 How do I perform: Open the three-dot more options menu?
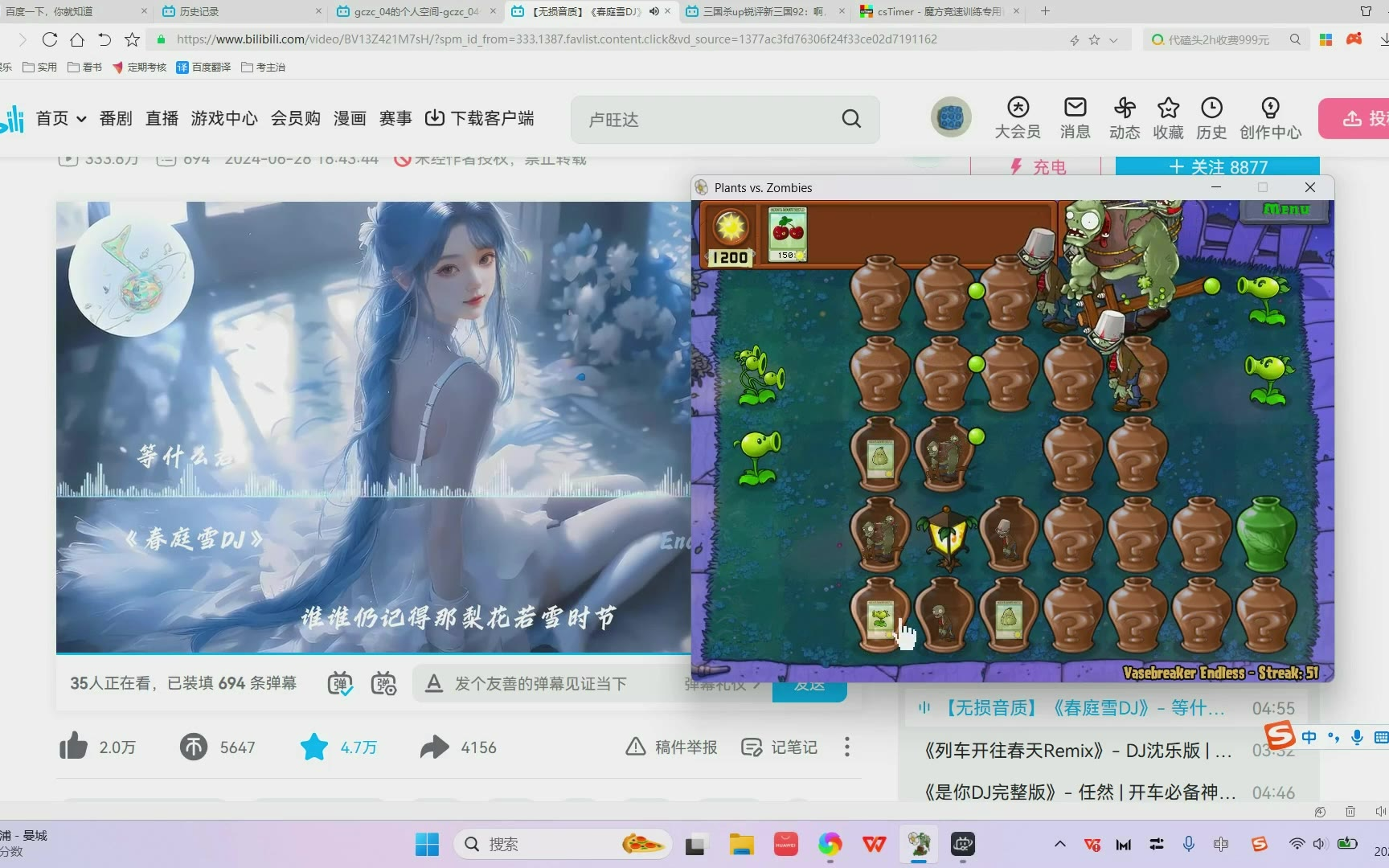point(846,747)
